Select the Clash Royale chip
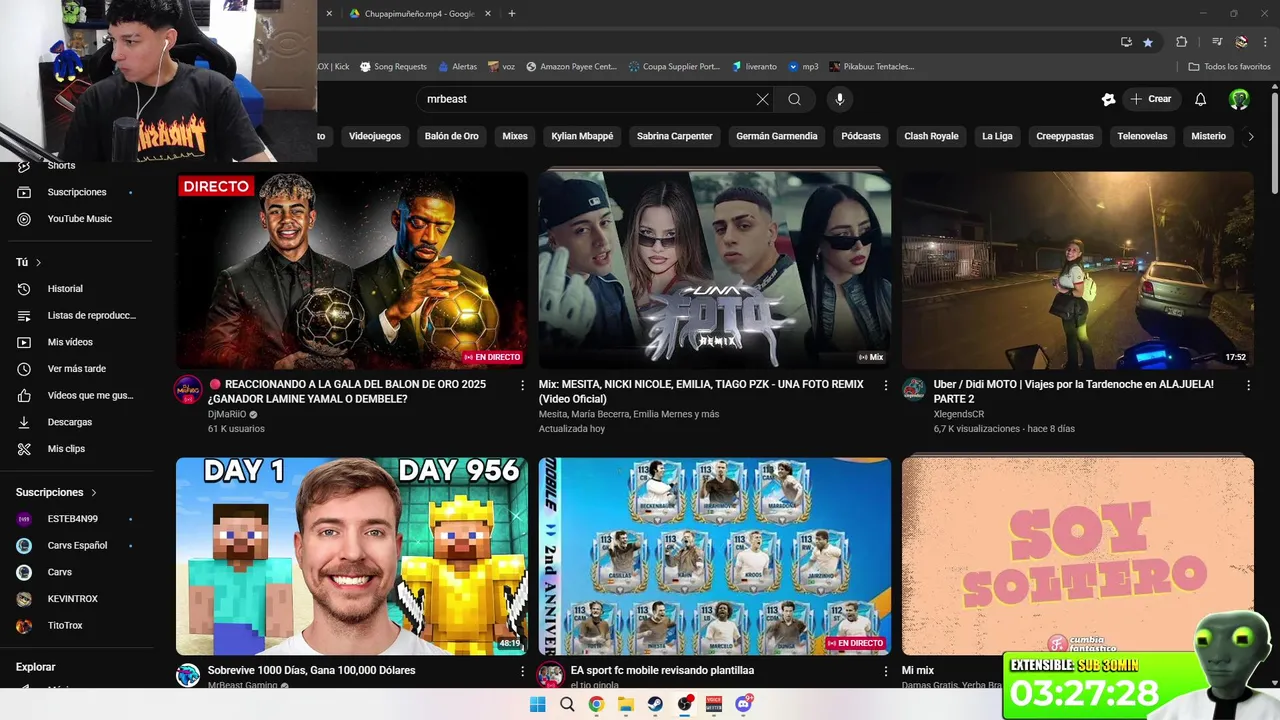The image size is (1280, 720). (x=931, y=136)
